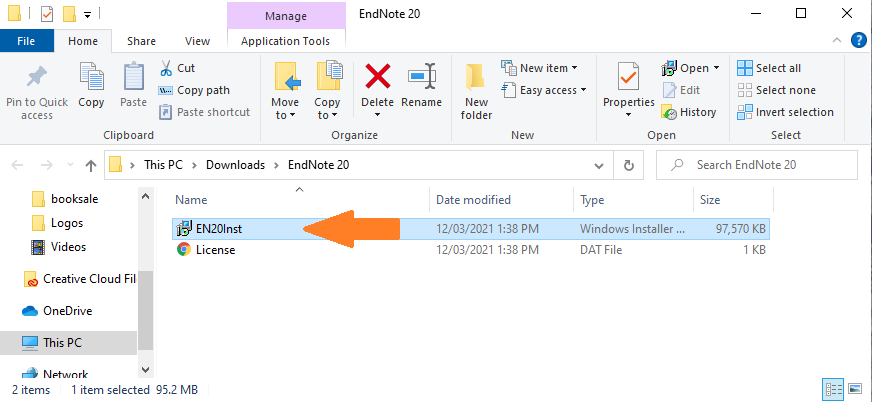Click the Properties checkmark icon
The image size is (872, 402).
(628, 76)
